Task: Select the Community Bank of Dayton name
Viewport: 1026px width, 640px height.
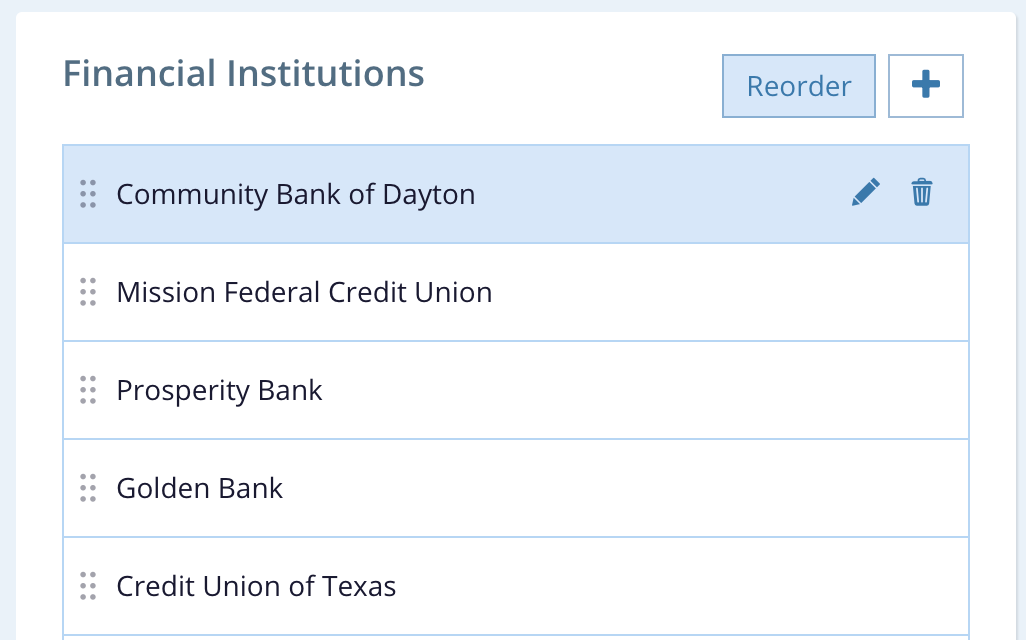Action: pos(296,194)
